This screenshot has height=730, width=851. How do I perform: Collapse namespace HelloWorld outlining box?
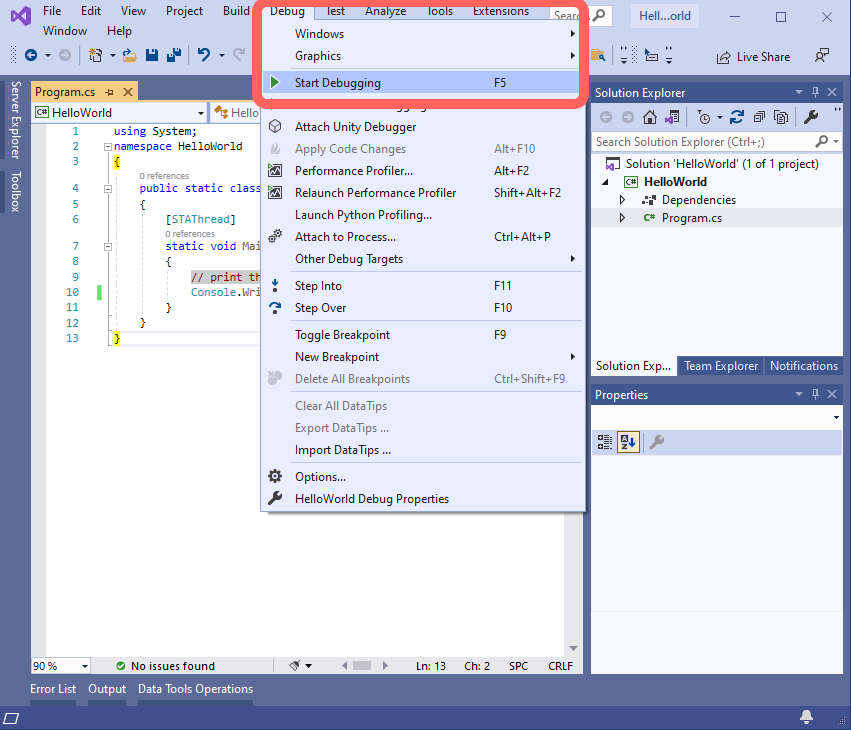(107, 147)
